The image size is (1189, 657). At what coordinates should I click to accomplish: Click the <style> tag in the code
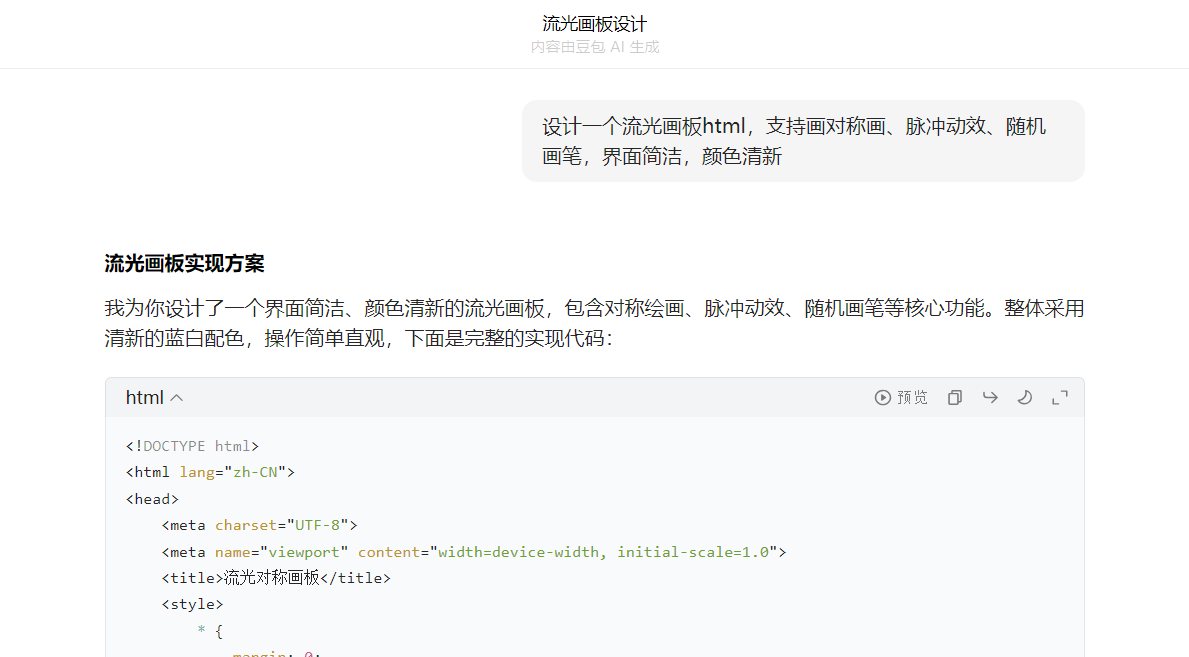pyautogui.click(x=192, y=604)
